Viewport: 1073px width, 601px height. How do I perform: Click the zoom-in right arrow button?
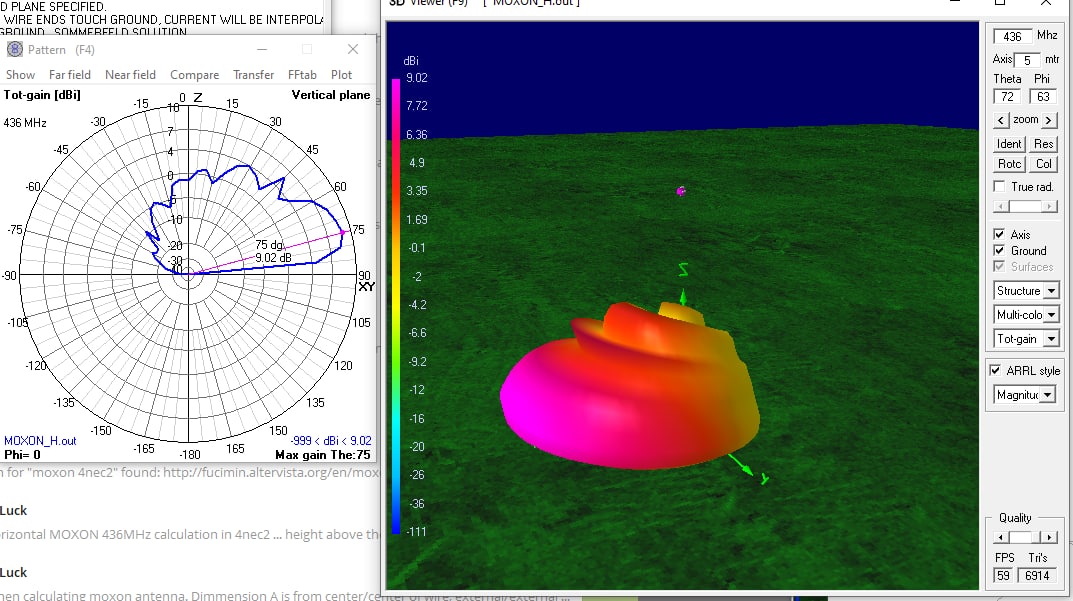(1049, 120)
